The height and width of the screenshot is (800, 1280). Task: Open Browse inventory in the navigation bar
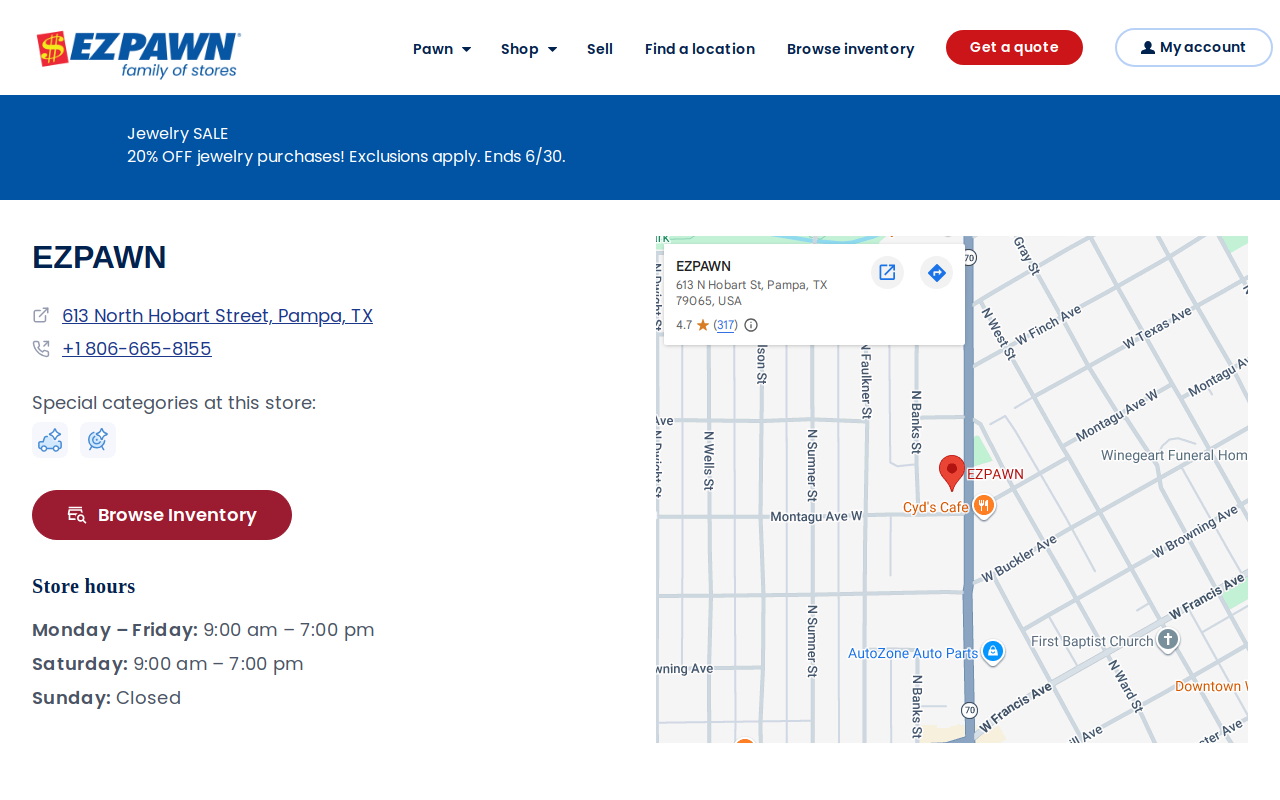click(x=850, y=49)
